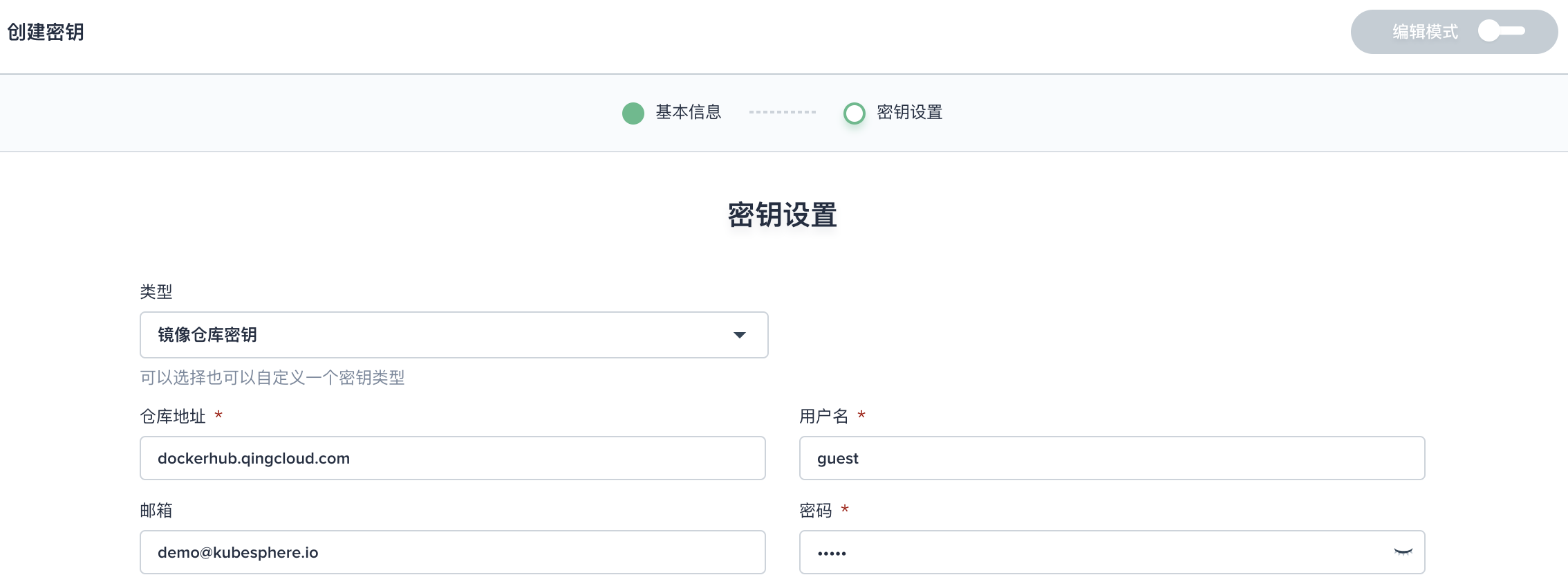Go to the 基本信息 step label
The width and height of the screenshot is (1568, 584).
pos(688,112)
